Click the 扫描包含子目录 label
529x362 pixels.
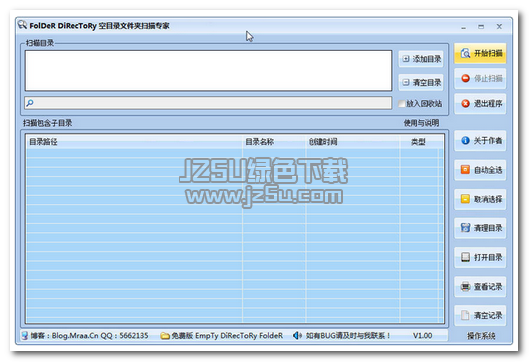[48, 123]
